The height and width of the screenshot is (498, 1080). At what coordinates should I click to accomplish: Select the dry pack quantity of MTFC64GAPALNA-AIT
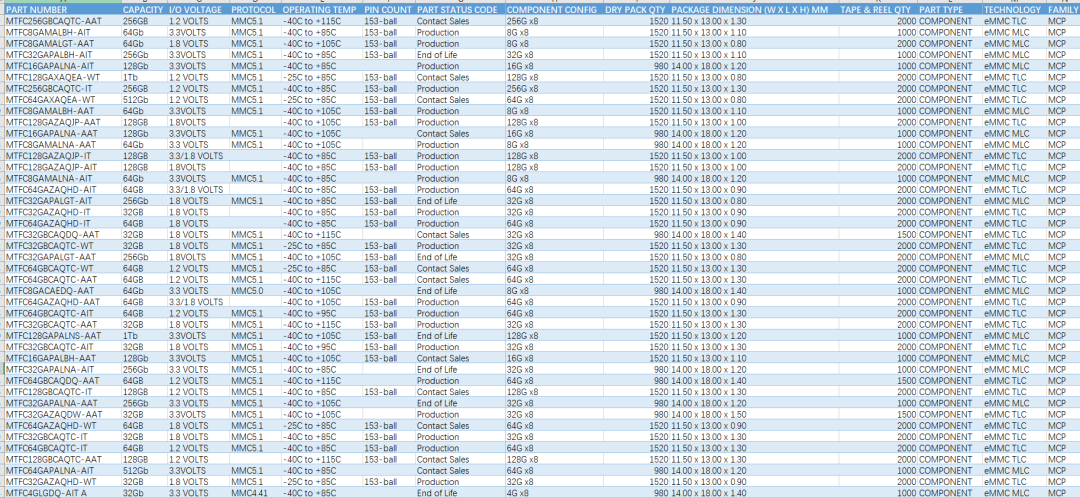[636, 470]
